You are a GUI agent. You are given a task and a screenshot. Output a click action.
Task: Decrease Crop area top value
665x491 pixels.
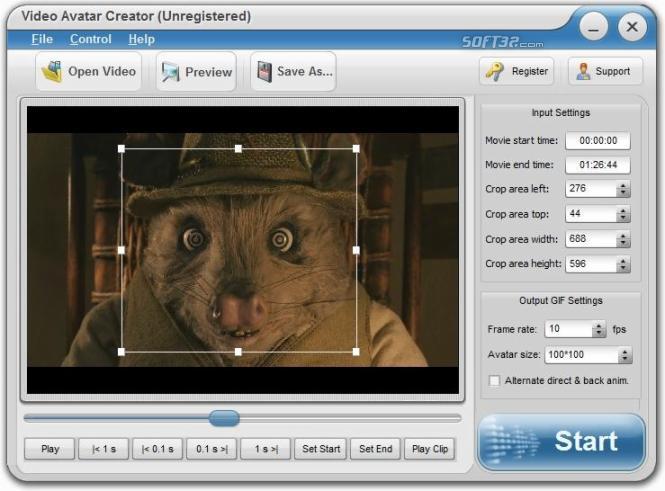[623, 218]
